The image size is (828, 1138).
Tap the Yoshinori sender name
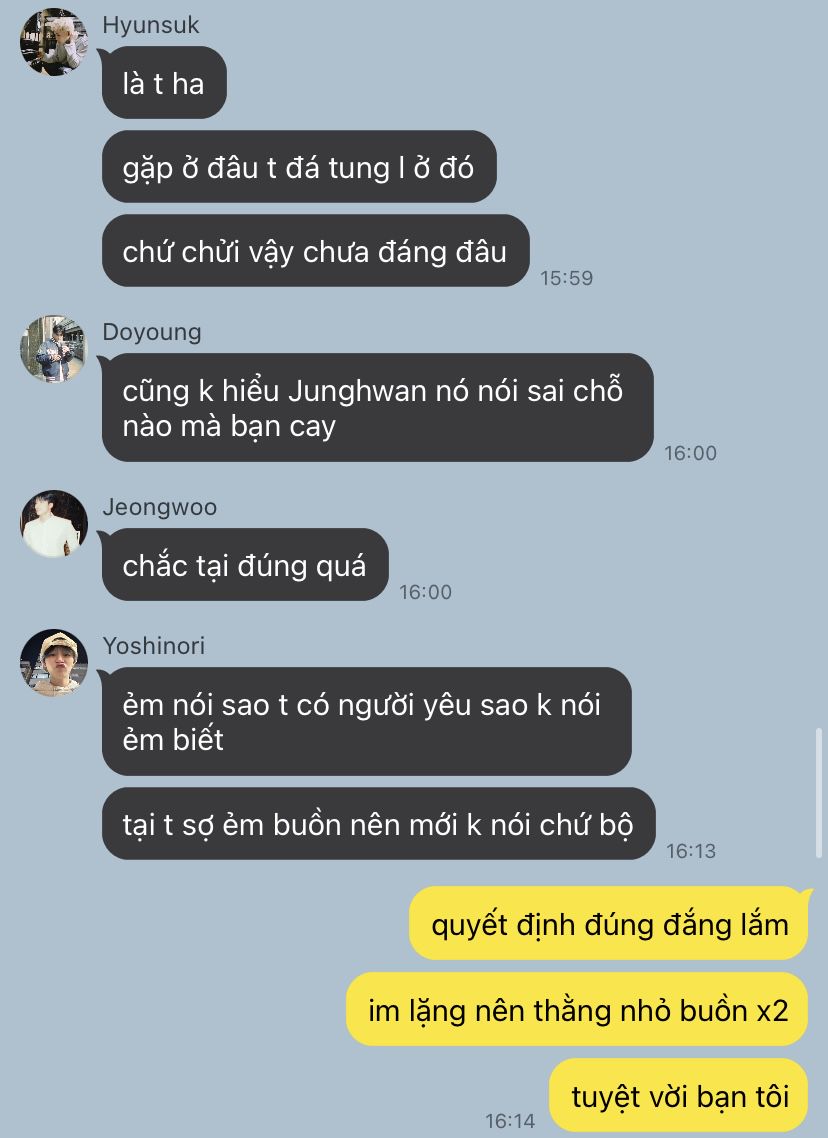tap(154, 645)
